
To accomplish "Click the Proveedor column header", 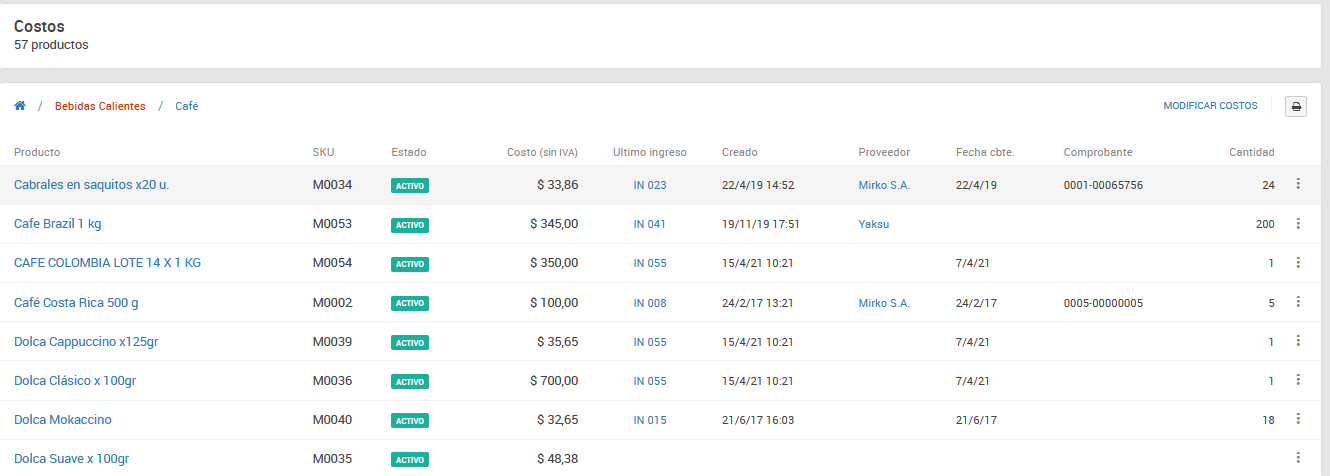I will [884, 152].
